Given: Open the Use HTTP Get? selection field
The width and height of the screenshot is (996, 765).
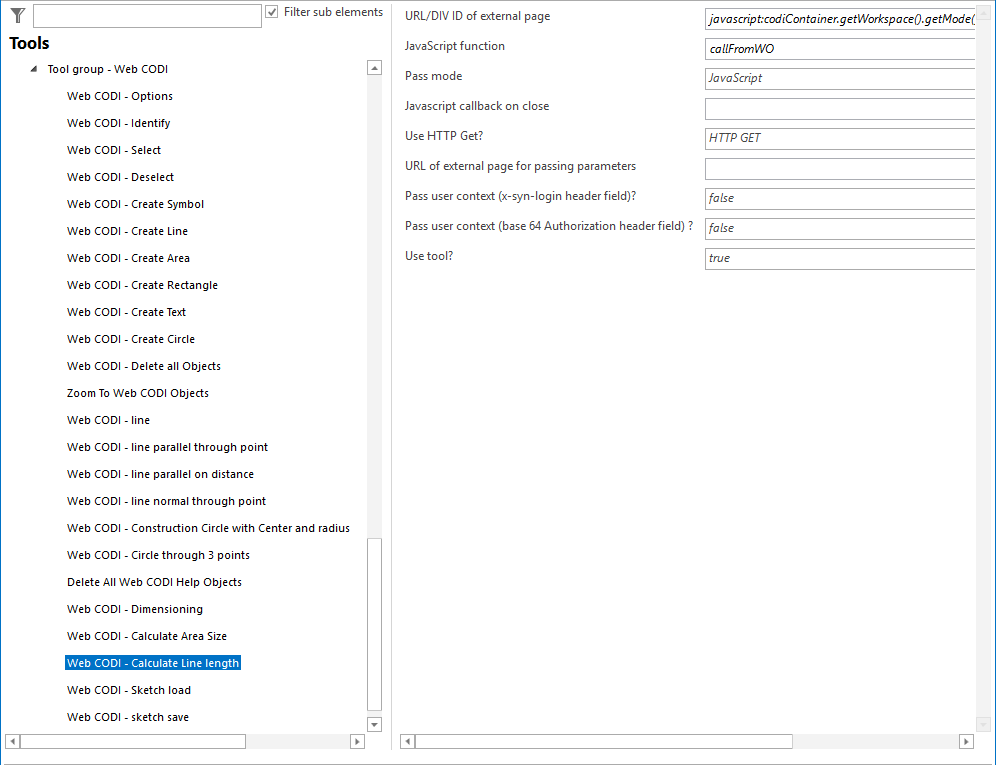Looking at the screenshot, I should pyautogui.click(x=840, y=138).
